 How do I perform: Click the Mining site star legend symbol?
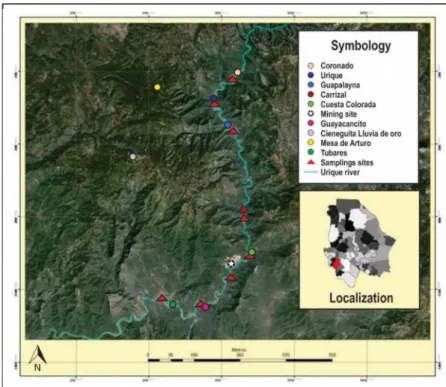(311, 114)
